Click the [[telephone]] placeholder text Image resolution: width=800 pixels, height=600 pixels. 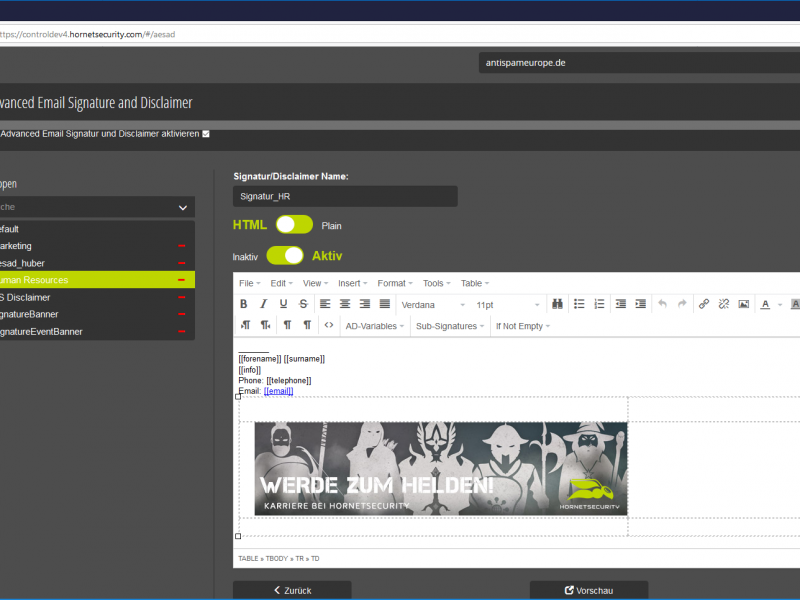289,380
